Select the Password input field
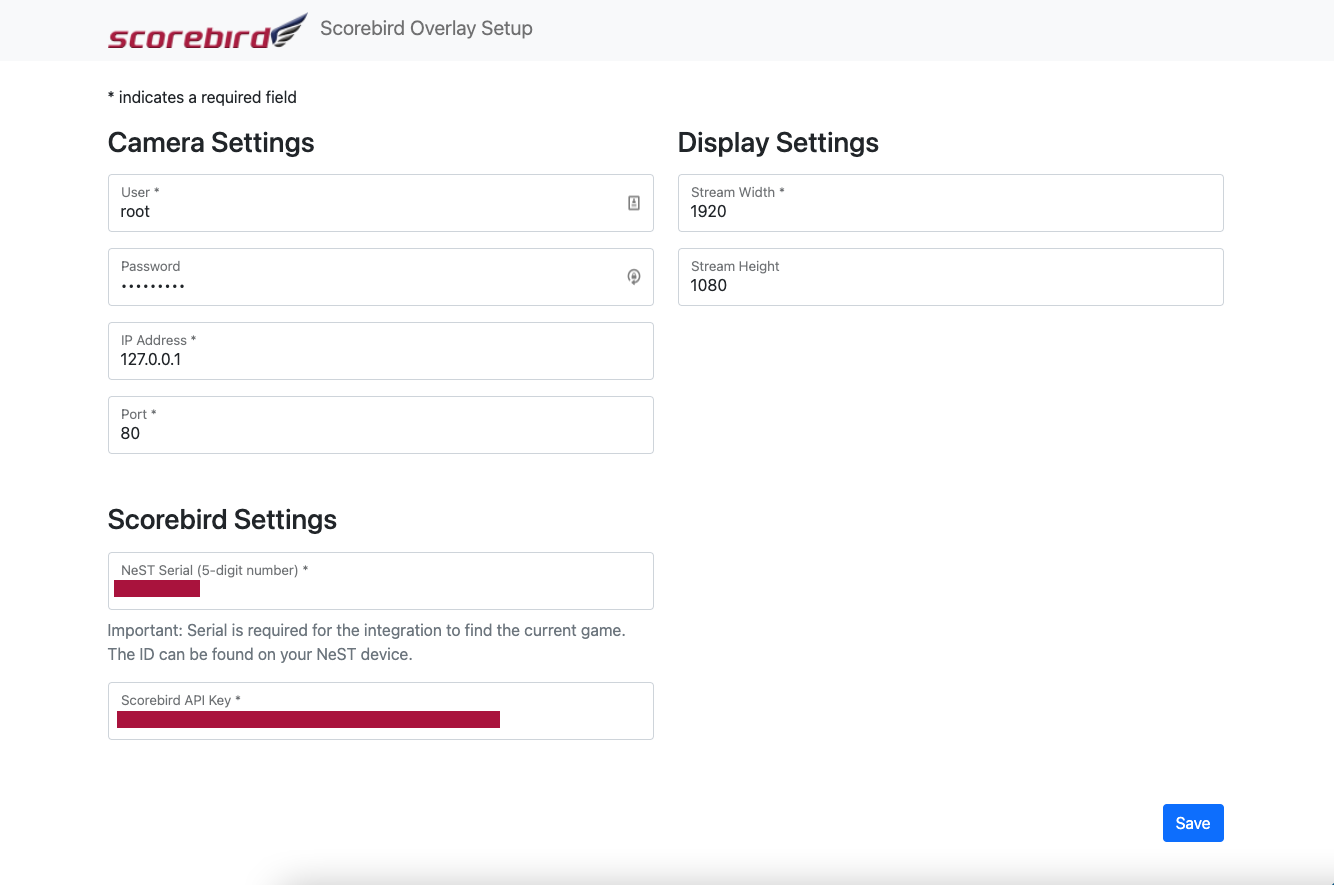 (381, 277)
